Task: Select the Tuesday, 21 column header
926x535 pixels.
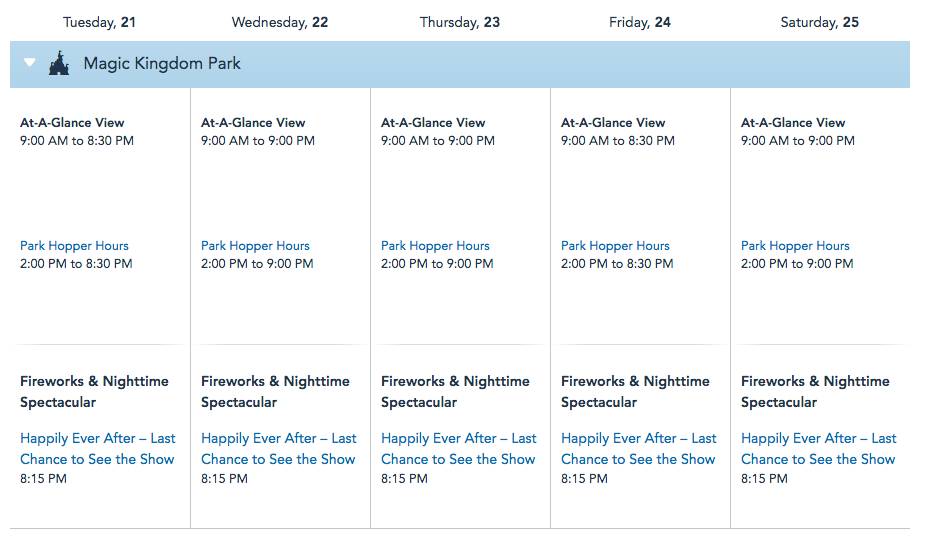Action: 99,22
